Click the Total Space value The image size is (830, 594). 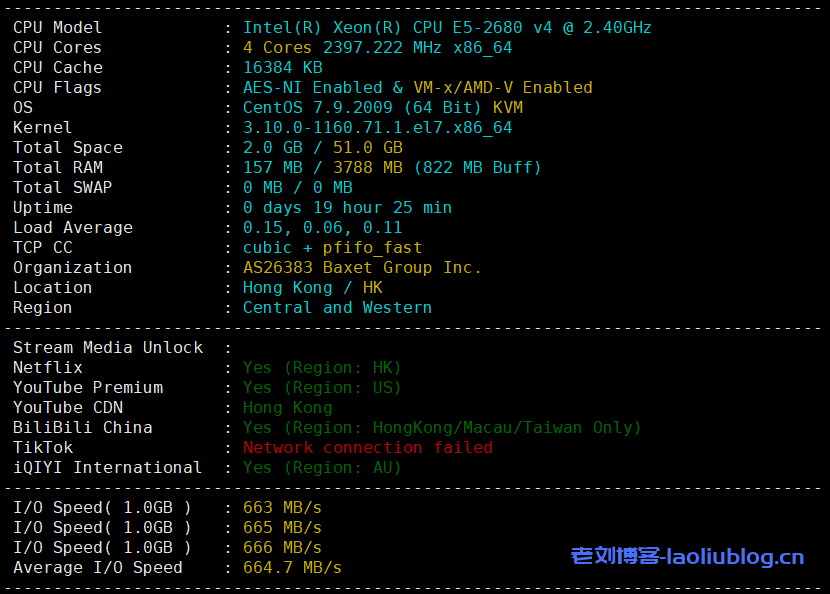(322, 148)
